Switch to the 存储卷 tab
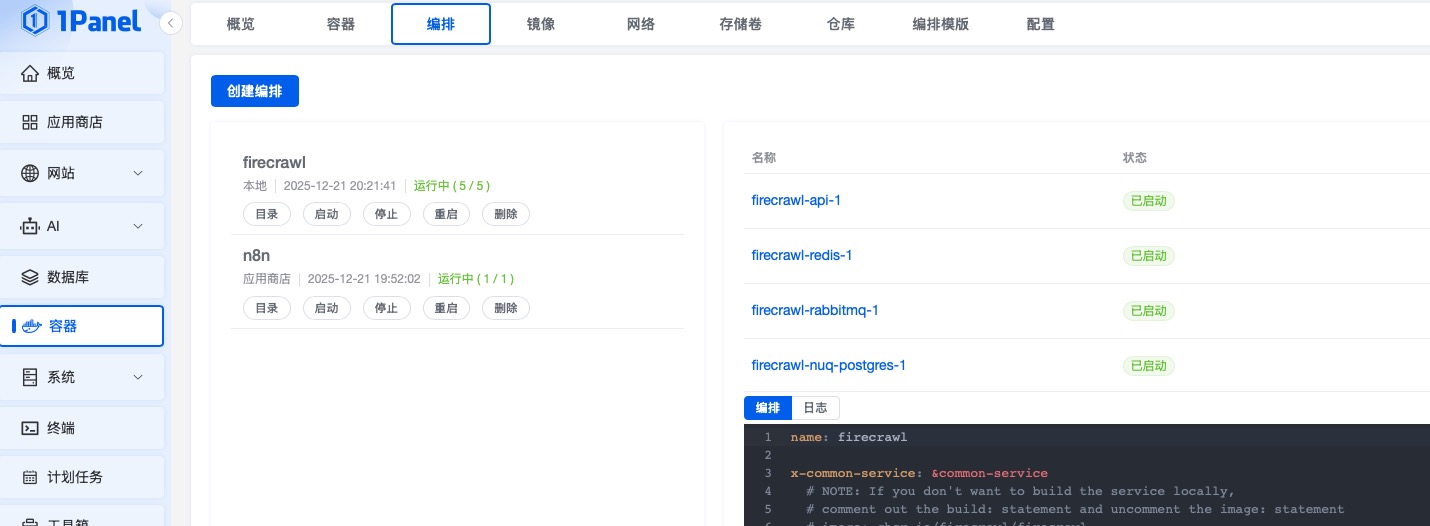1430x526 pixels. 741,24
